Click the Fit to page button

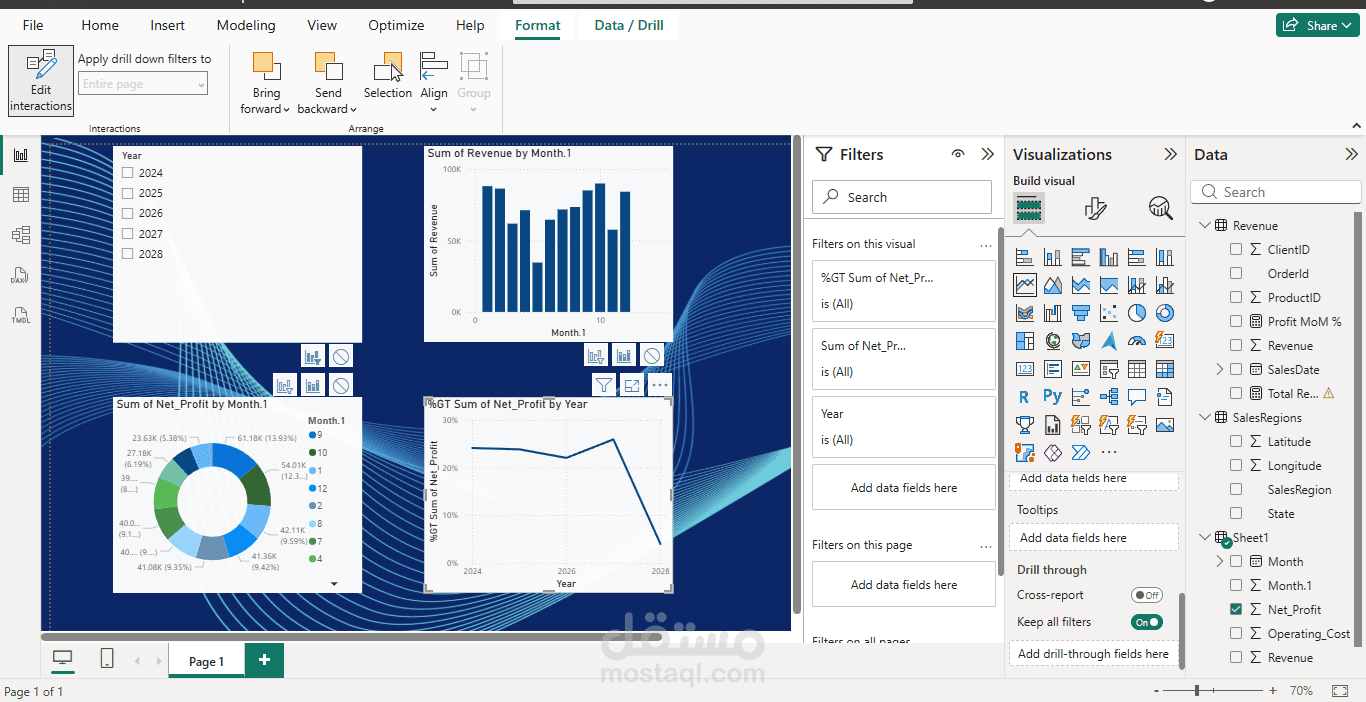[1340, 691]
